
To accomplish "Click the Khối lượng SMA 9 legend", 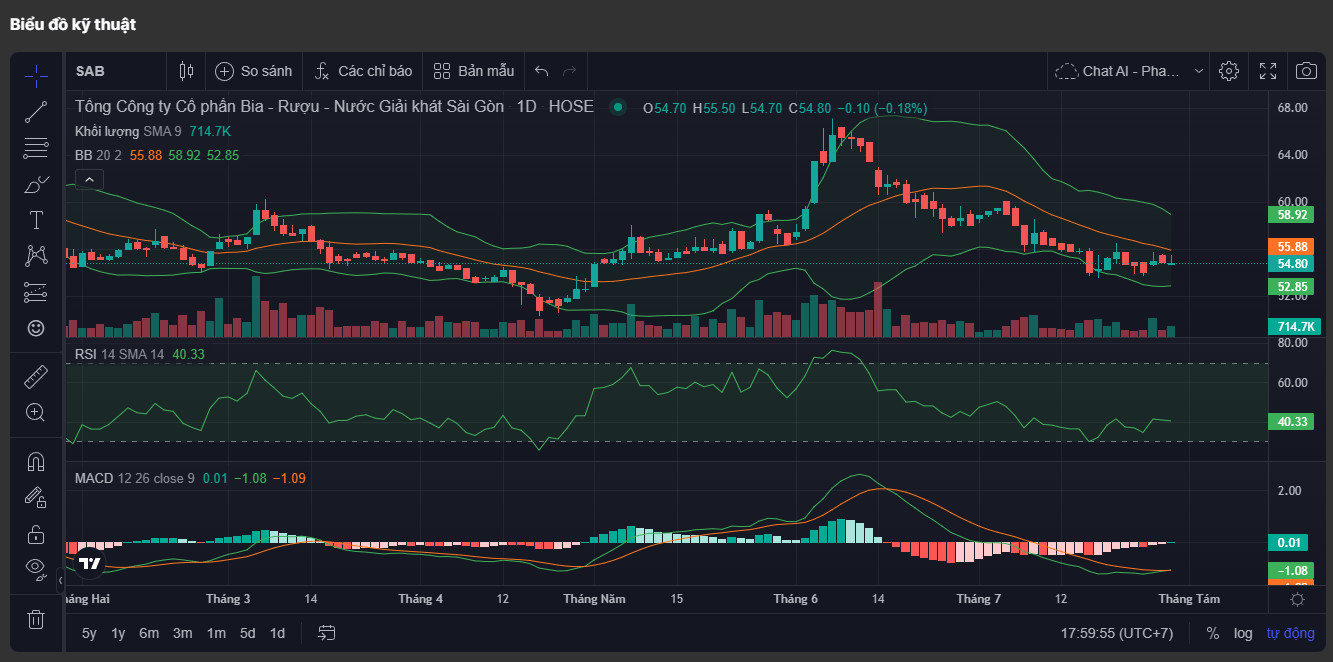I will coord(128,131).
